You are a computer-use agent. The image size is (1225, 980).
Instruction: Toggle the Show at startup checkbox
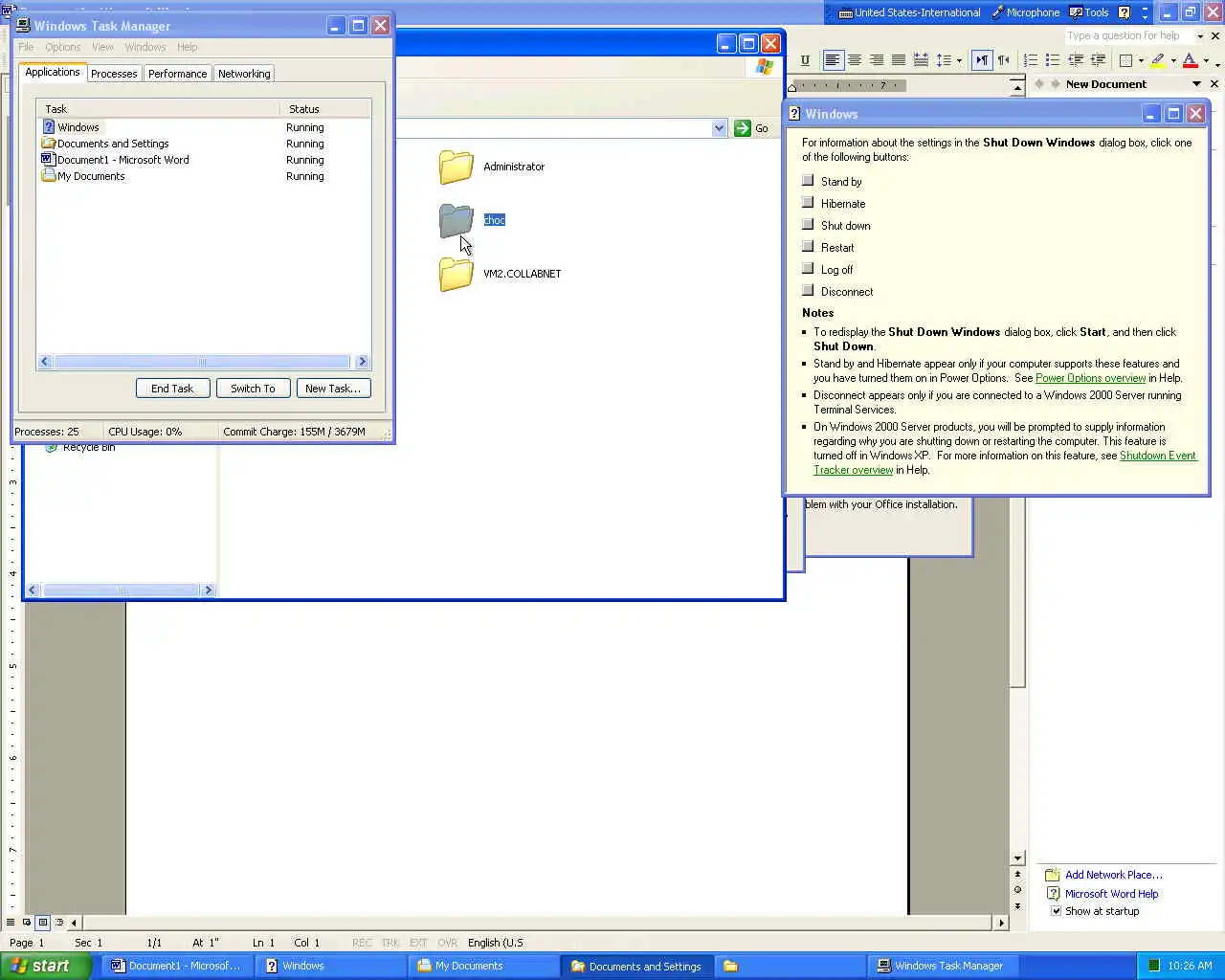tap(1057, 911)
